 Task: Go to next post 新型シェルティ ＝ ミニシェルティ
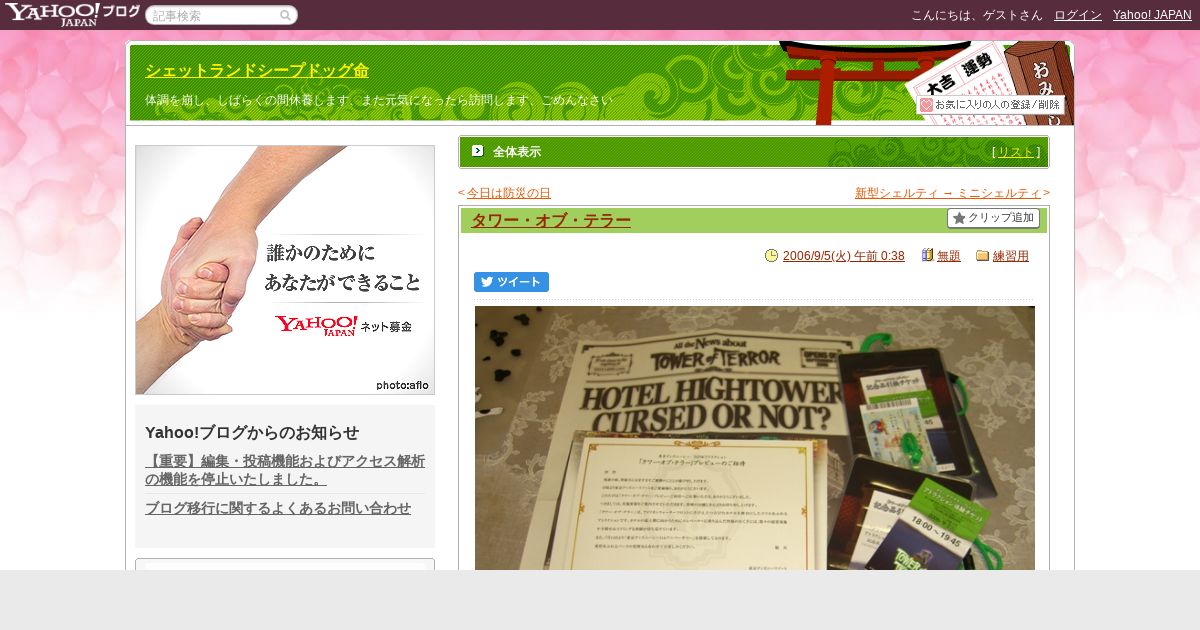[x=948, y=193]
